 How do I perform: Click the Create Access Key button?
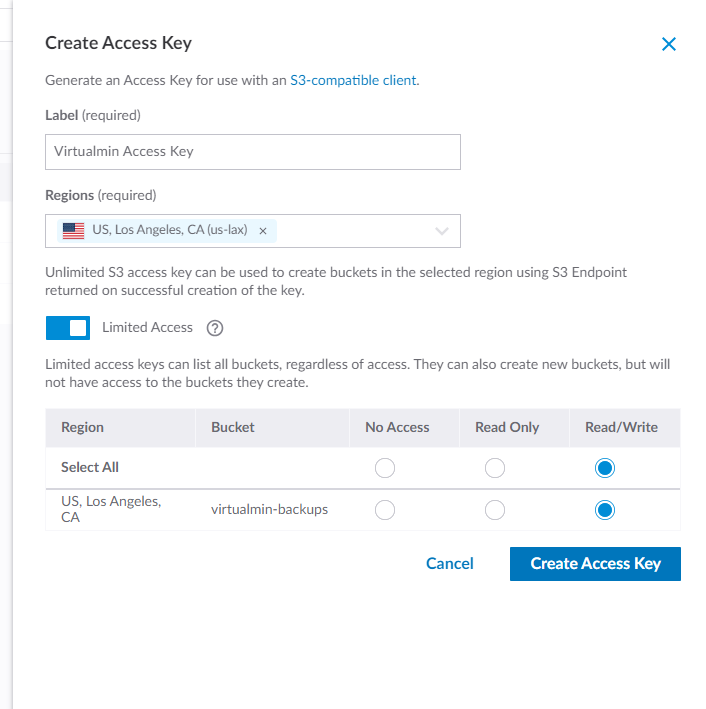click(595, 564)
